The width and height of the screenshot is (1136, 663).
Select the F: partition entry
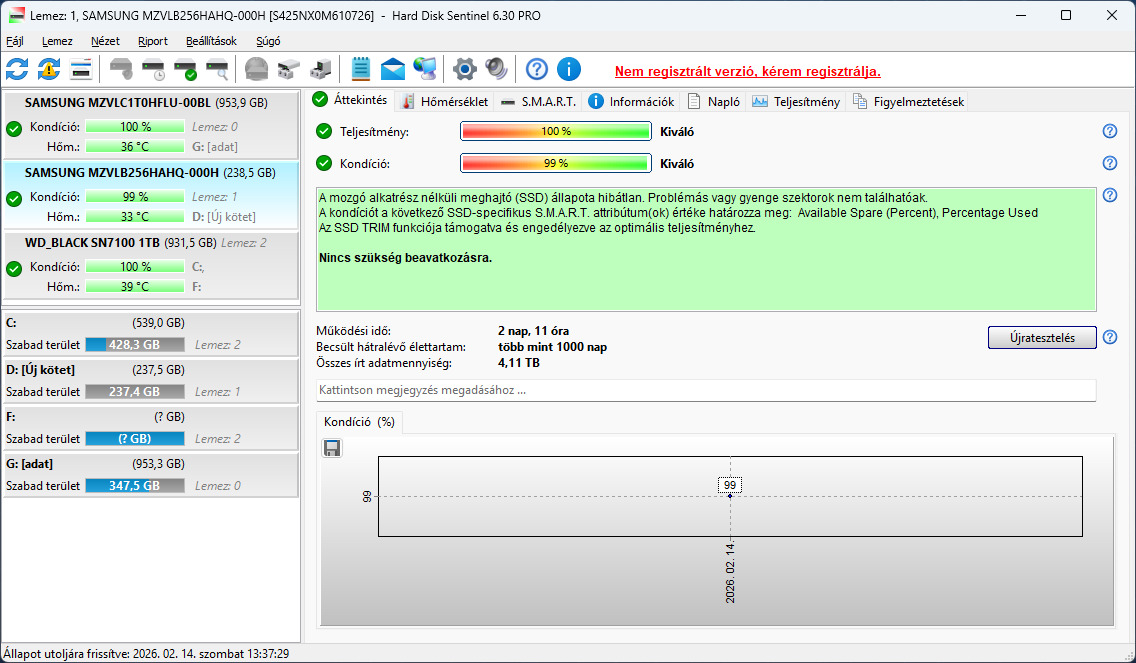pyautogui.click(x=151, y=428)
